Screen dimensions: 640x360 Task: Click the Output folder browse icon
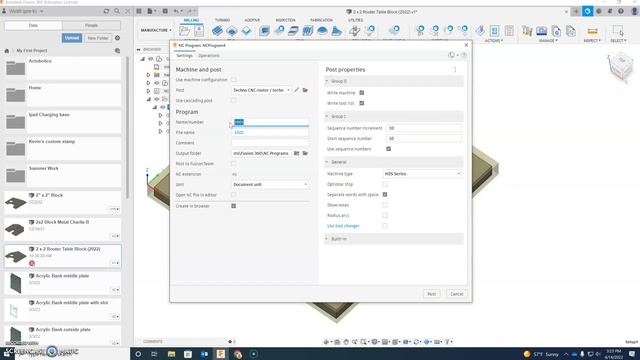point(297,153)
